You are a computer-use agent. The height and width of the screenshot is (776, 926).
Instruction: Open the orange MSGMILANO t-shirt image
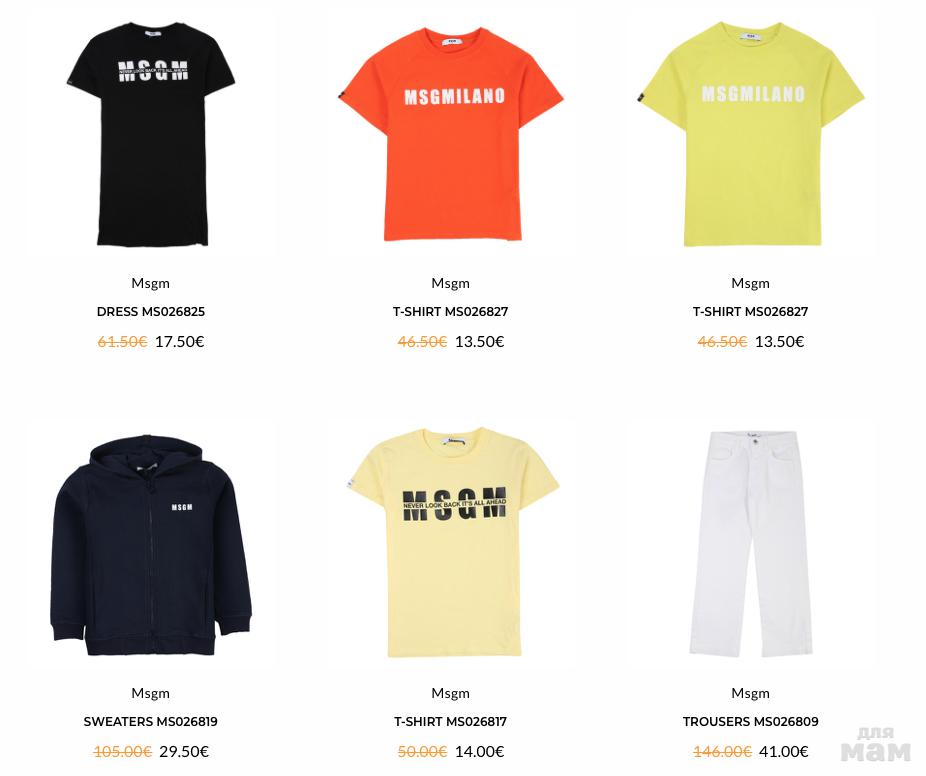[x=451, y=133]
